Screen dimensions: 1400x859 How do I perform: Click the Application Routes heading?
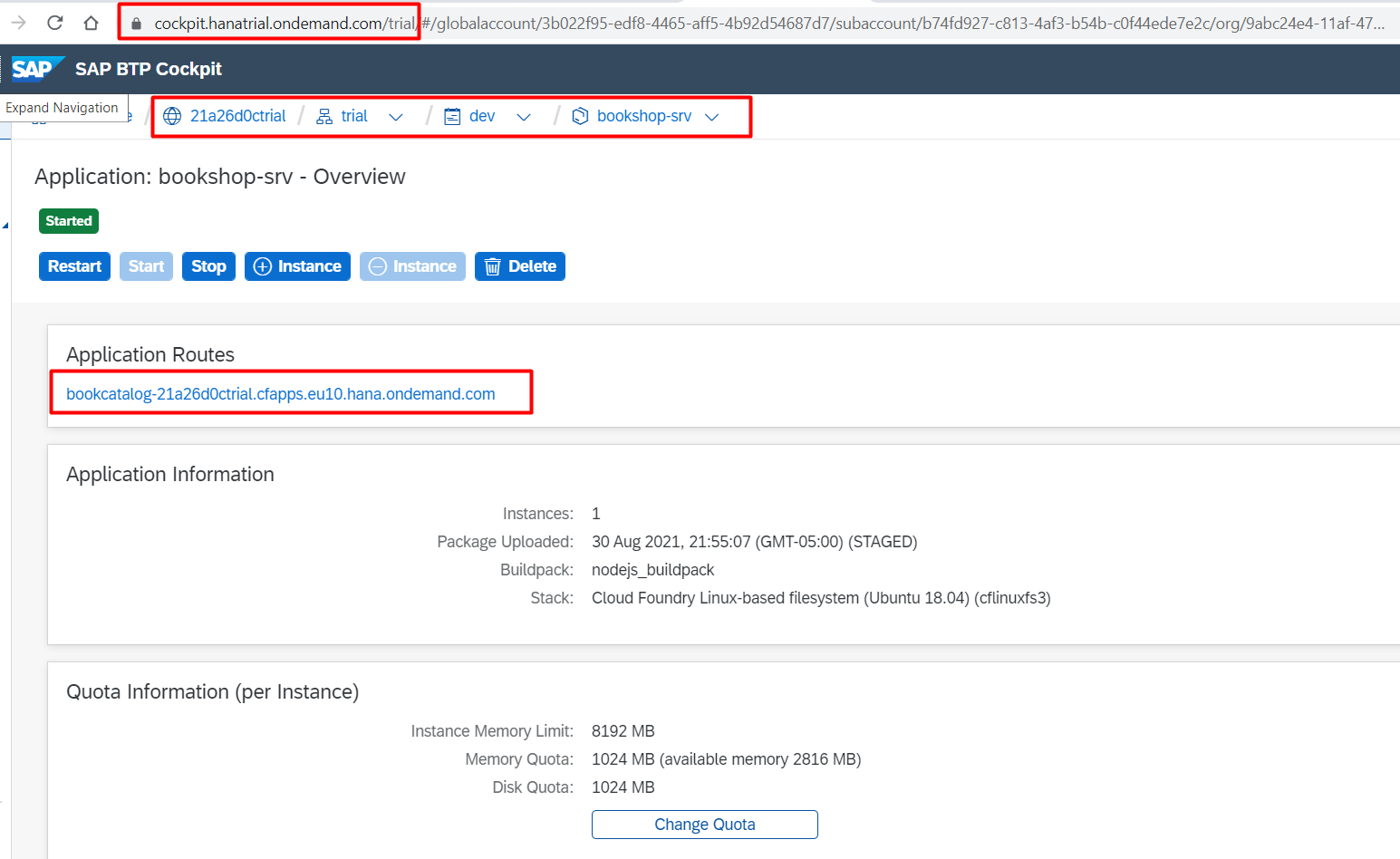(x=150, y=354)
